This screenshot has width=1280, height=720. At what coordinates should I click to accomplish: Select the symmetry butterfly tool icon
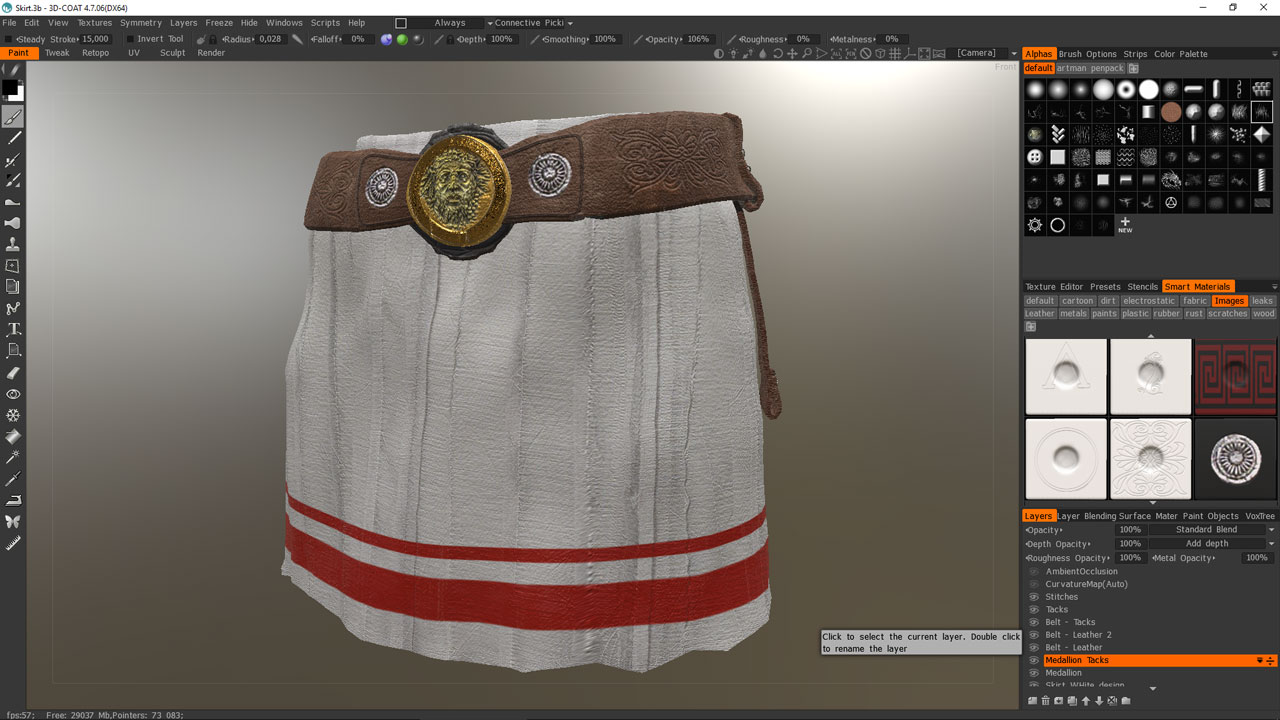click(x=13, y=521)
